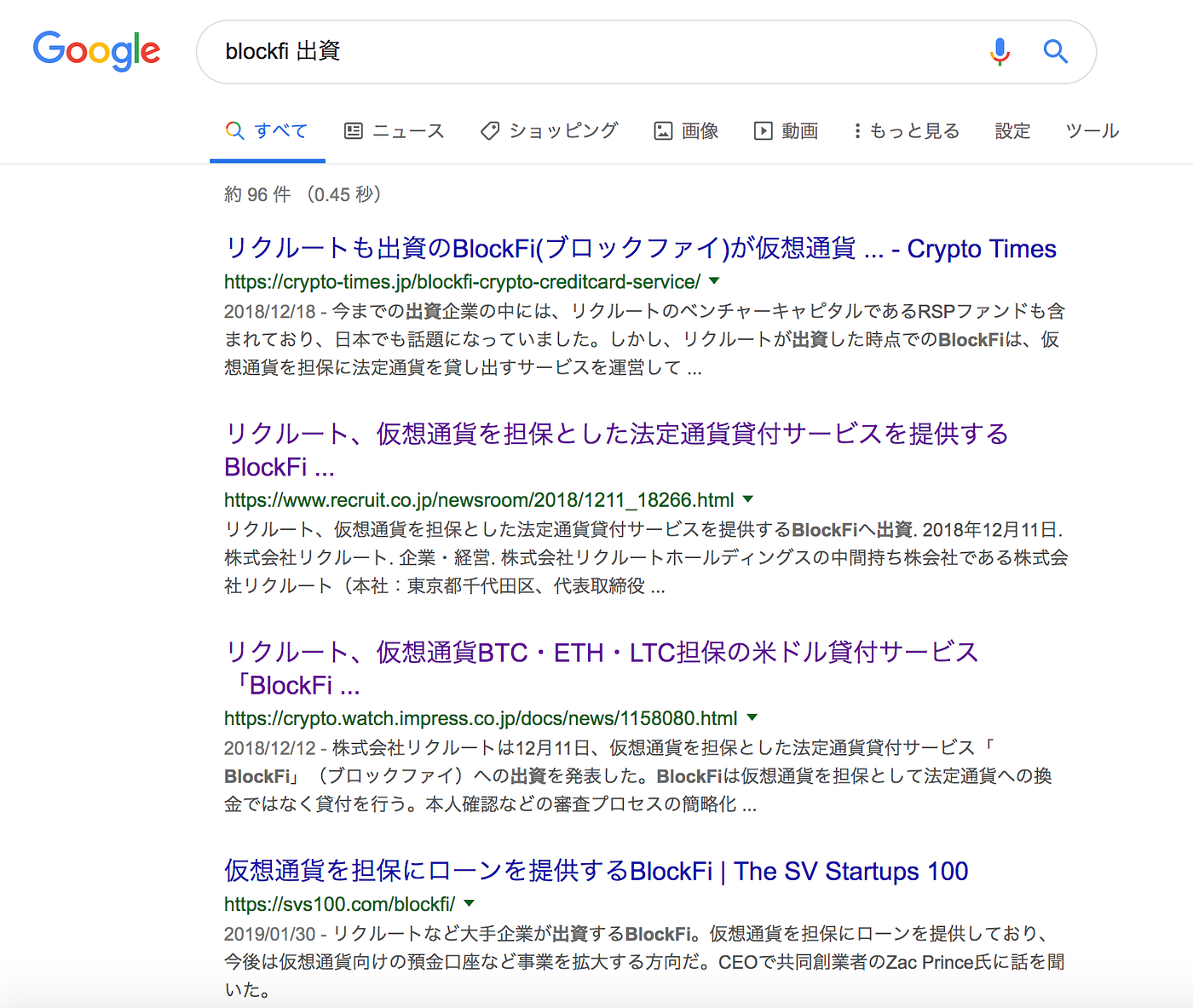Switch to the ショッピング tab

point(550,131)
